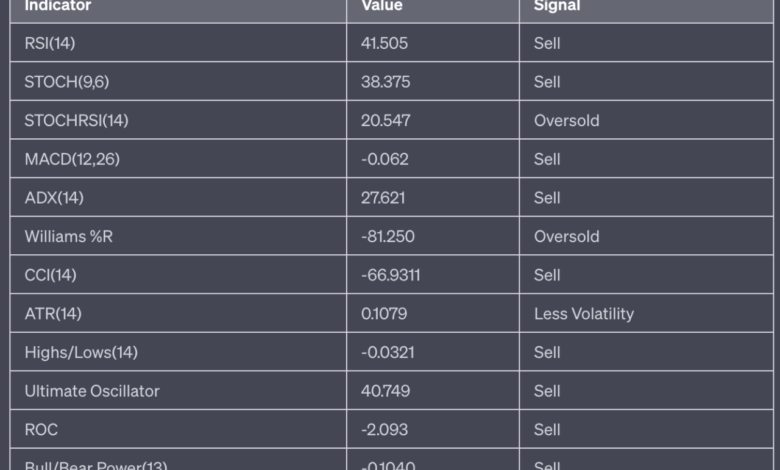Click the Oversold signal for STOCHRSI(14)

point(566,121)
